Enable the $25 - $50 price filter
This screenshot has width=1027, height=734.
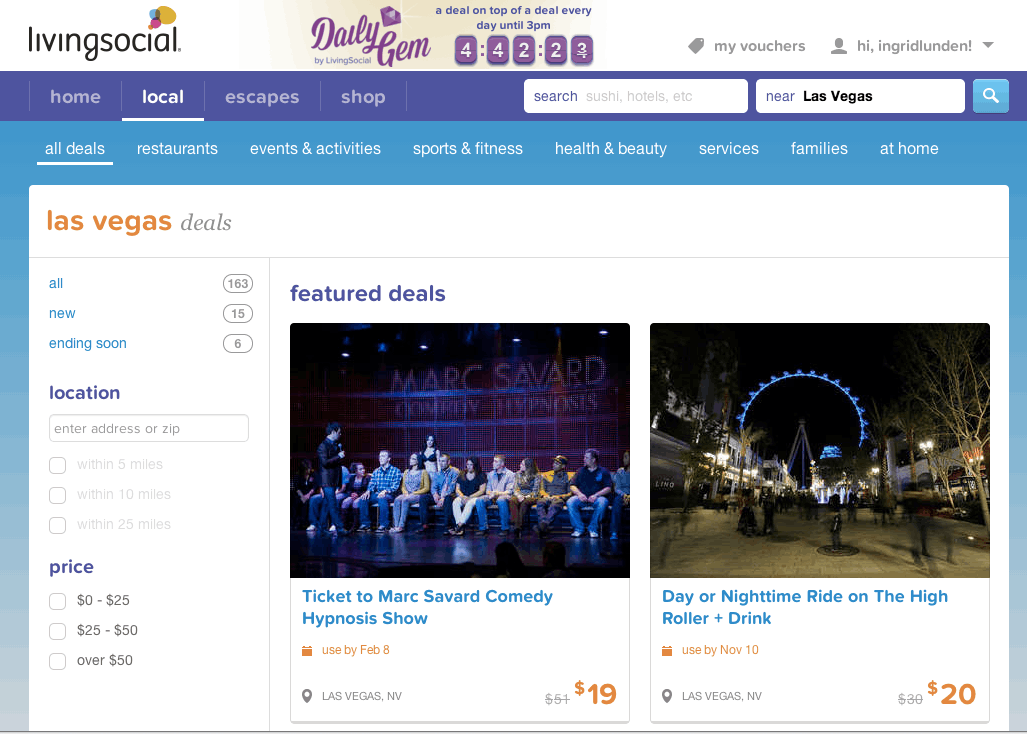pos(58,631)
